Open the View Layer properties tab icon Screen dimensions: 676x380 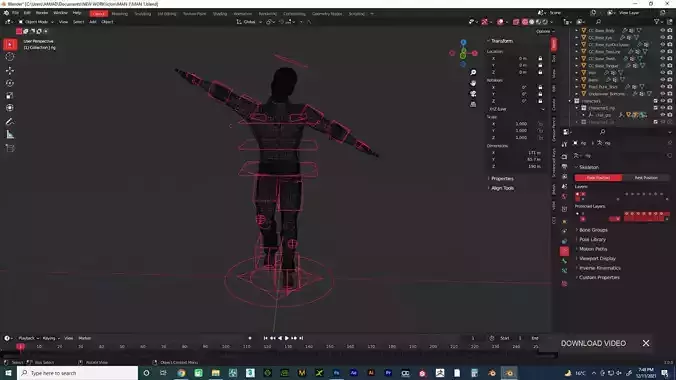[x=564, y=177]
